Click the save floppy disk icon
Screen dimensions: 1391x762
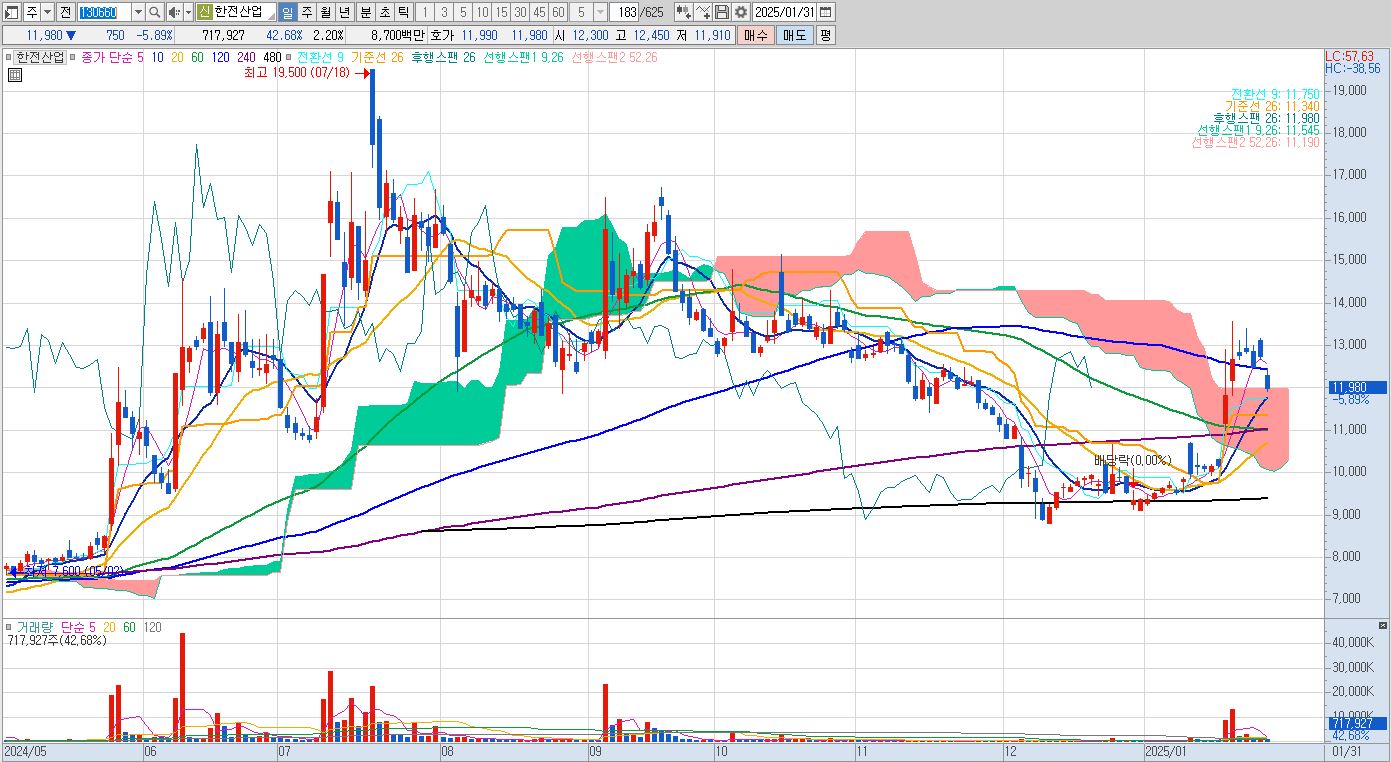[x=722, y=12]
